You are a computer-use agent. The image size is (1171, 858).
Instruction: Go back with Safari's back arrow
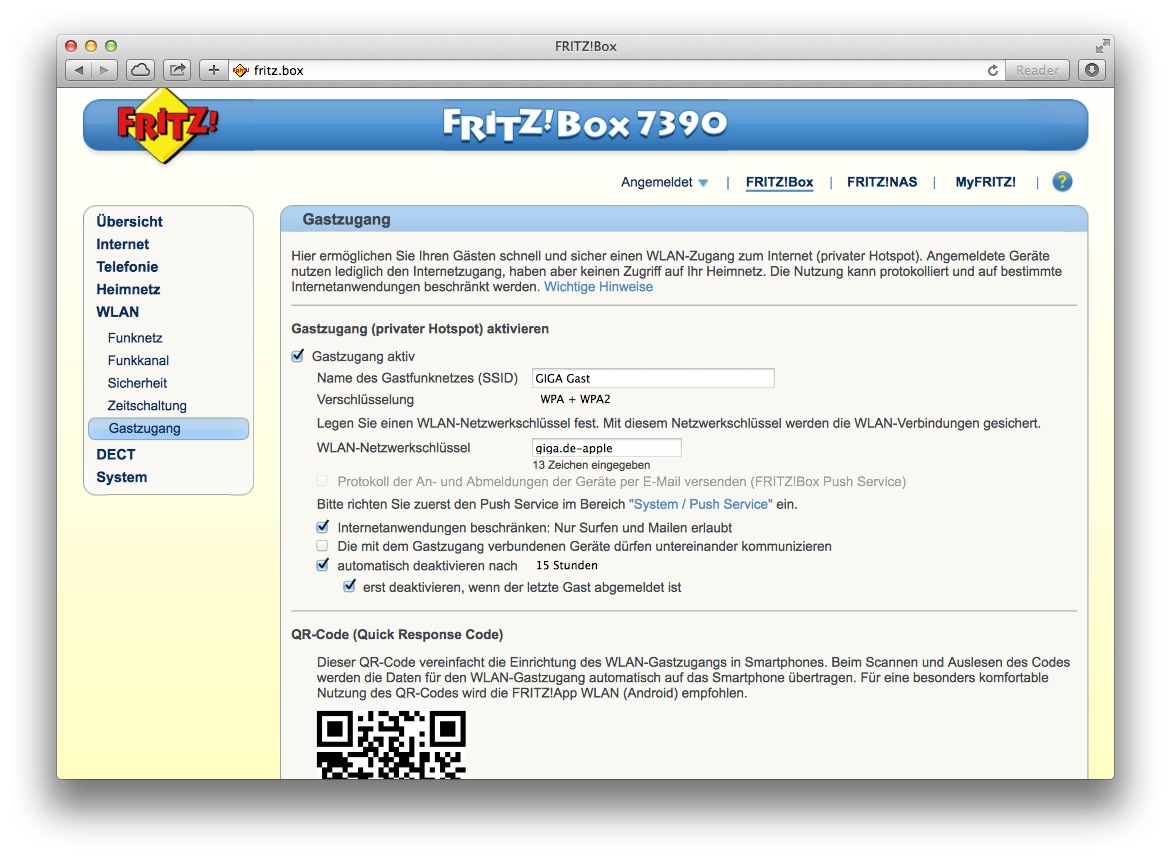pyautogui.click(x=78, y=70)
